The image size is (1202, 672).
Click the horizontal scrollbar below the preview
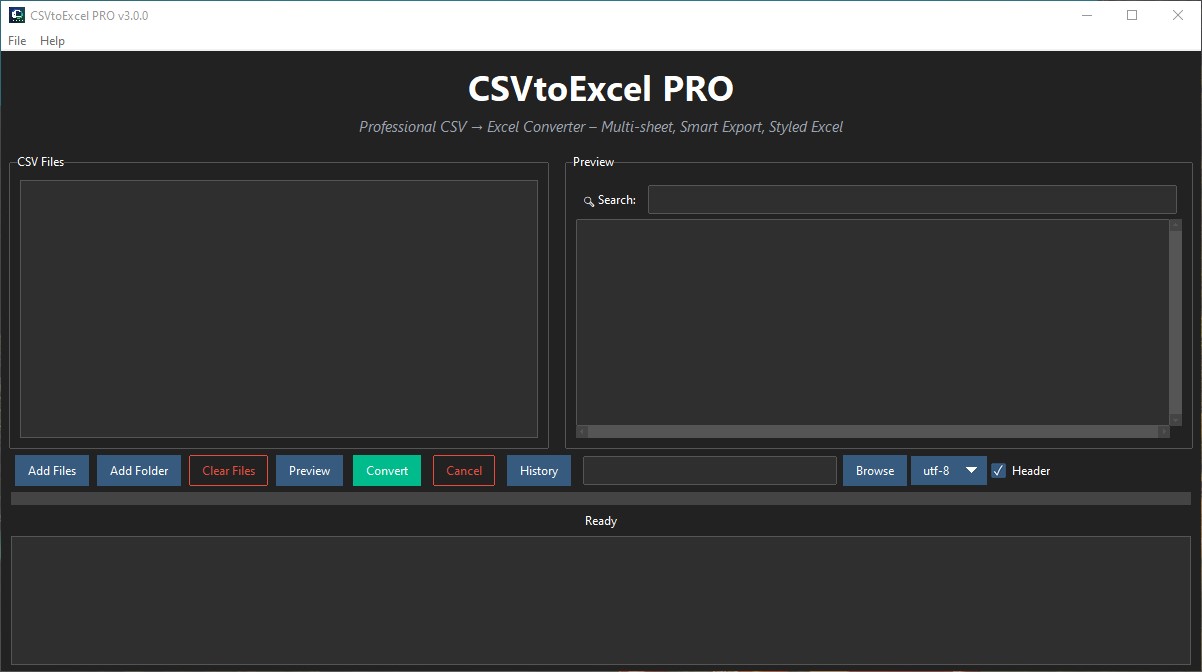(x=870, y=432)
